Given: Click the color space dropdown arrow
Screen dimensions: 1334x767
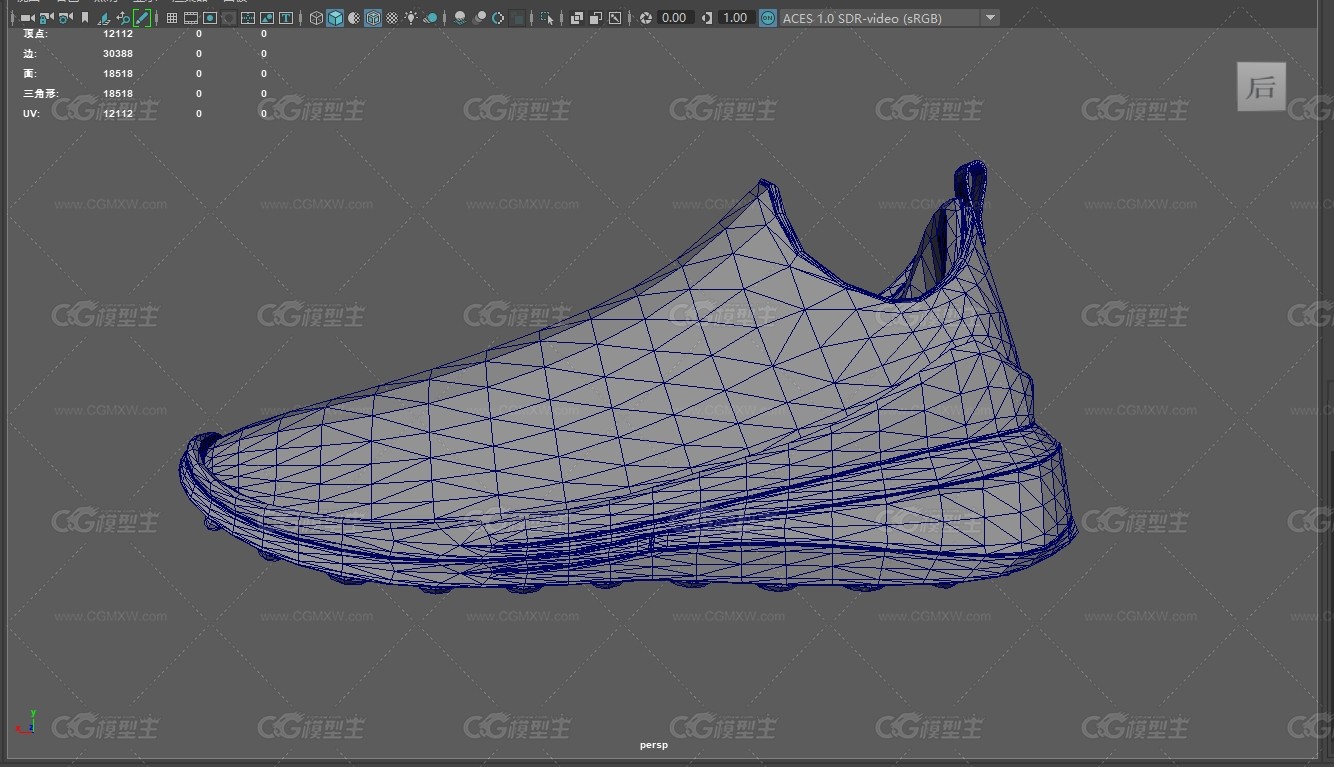Looking at the screenshot, I should tap(990, 18).
